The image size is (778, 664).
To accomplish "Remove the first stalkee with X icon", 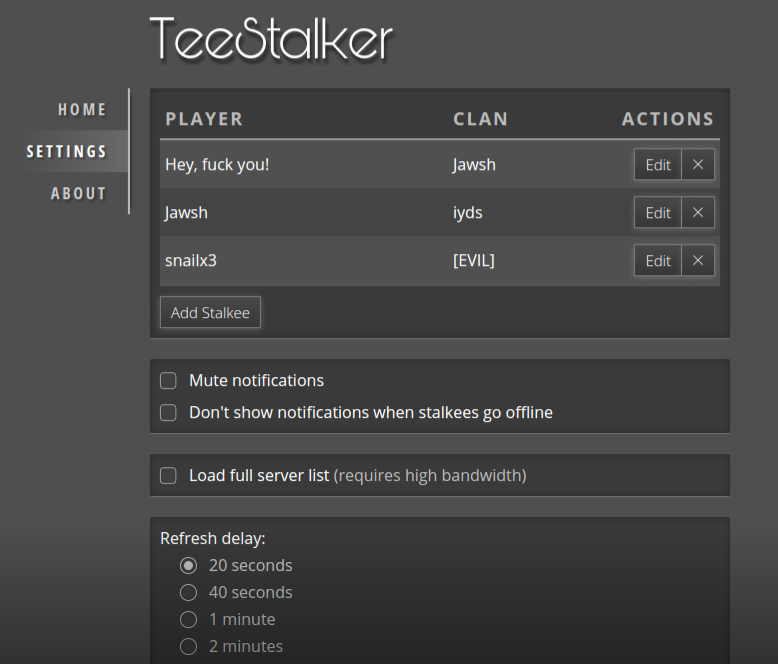I will click(698, 164).
